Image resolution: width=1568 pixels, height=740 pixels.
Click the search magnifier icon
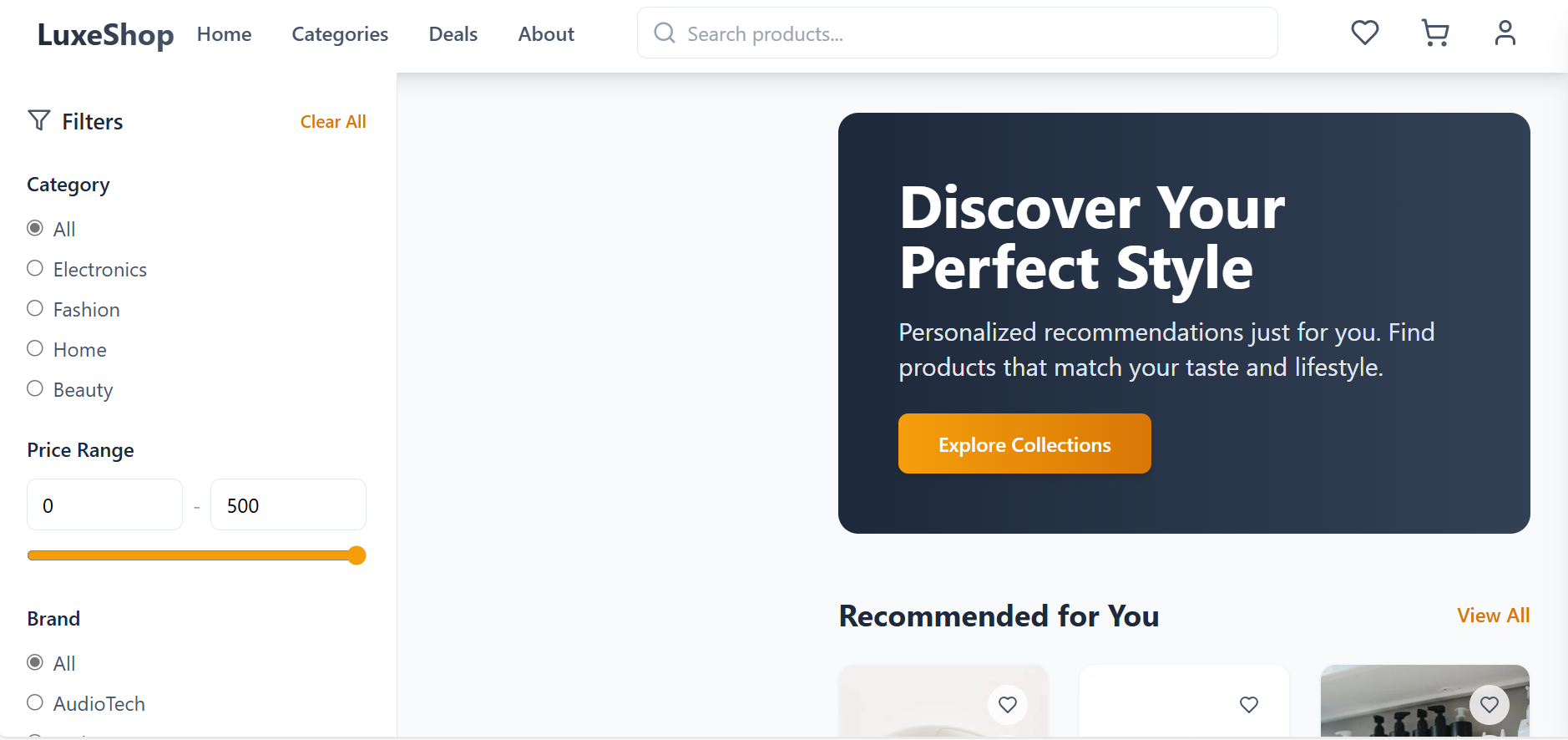(664, 33)
